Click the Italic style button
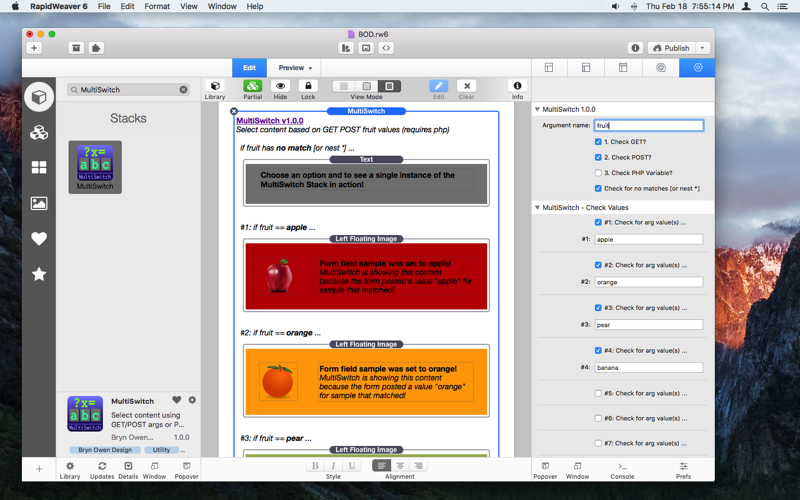Viewport: 800px width, 500px height. click(x=333, y=465)
